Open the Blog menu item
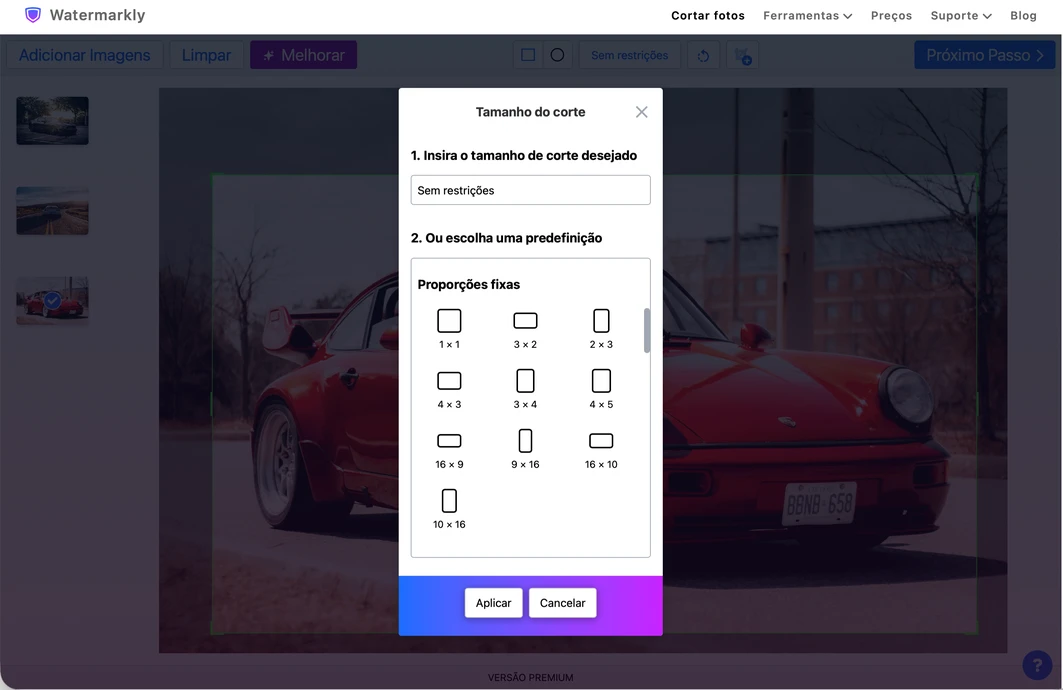Screen dimensions: 1063x690 tap(1023, 16)
